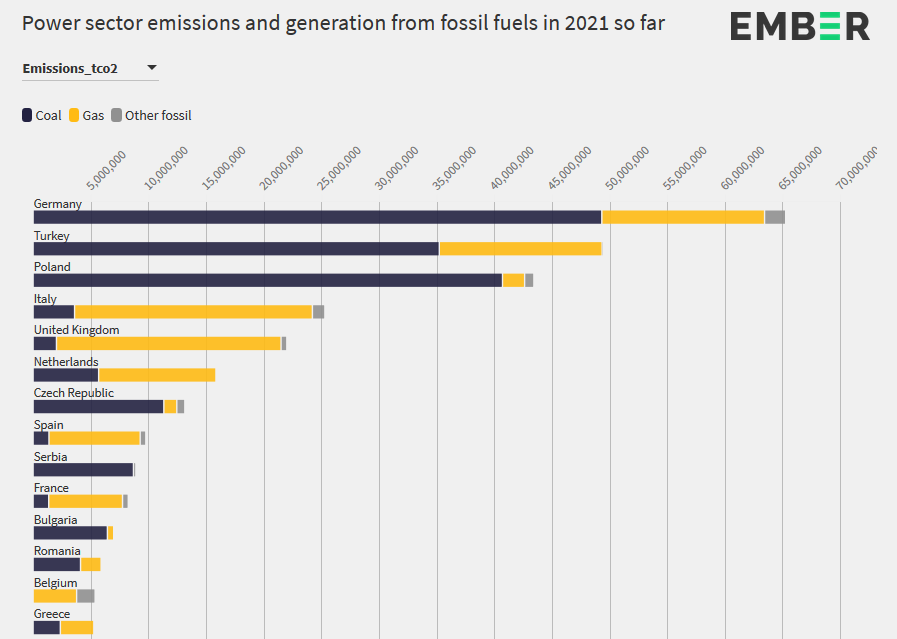897x639 pixels.
Task: Click Belgium's grey other fossil segment
Action: click(x=86, y=596)
